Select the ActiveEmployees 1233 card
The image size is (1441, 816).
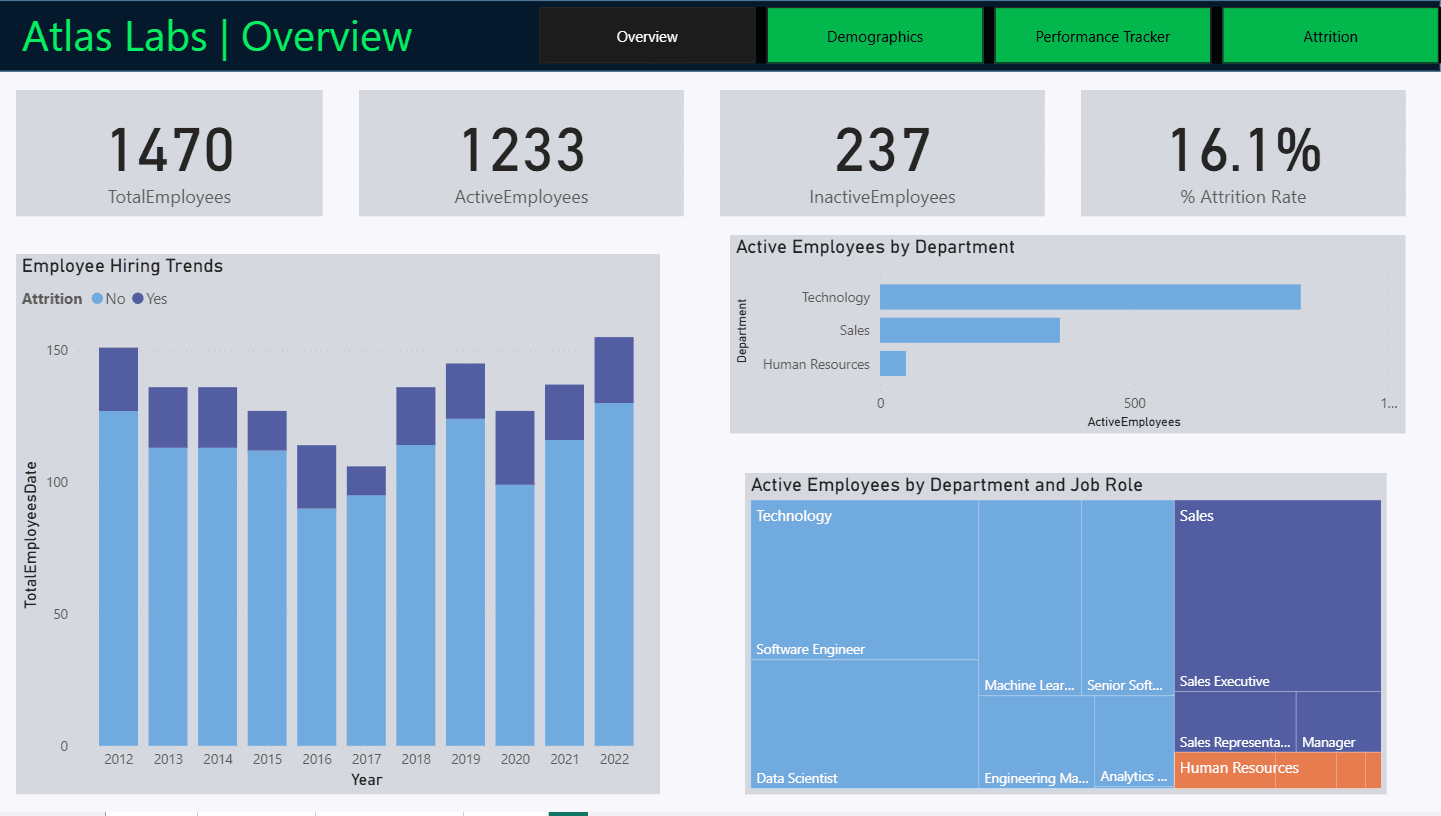pyautogui.click(x=521, y=153)
